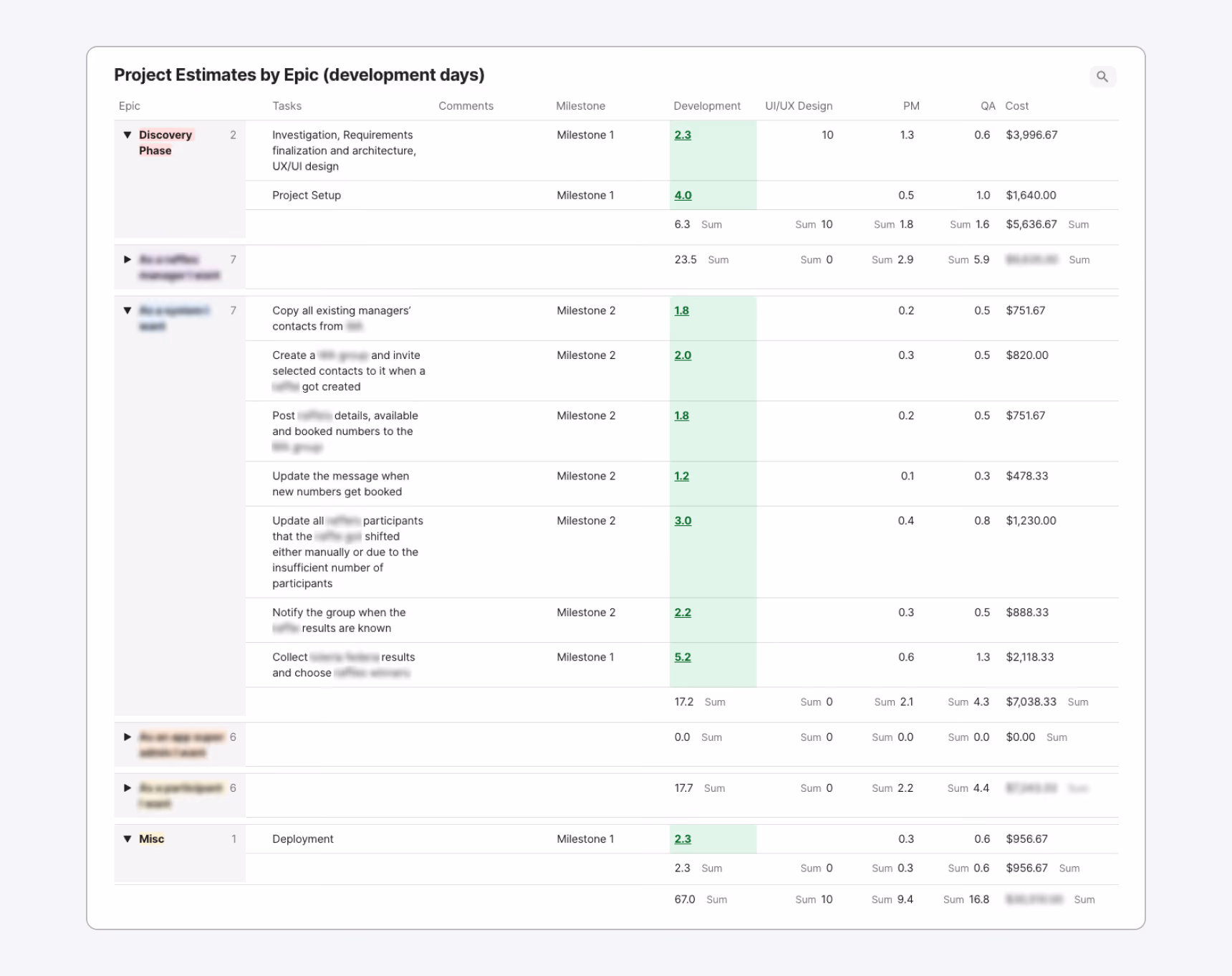Image resolution: width=1232 pixels, height=976 pixels.
Task: Open the 2.0 development estimate link
Action: tap(683, 355)
